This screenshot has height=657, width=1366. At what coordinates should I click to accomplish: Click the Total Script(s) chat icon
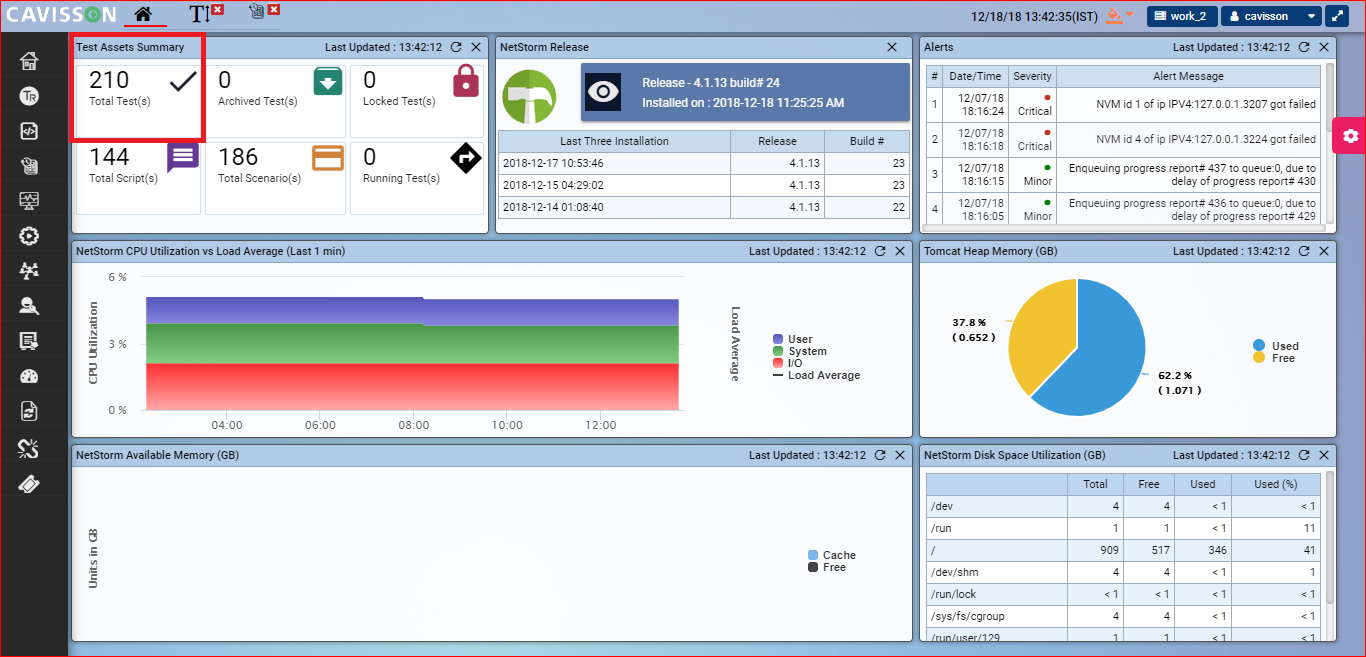pos(183,158)
